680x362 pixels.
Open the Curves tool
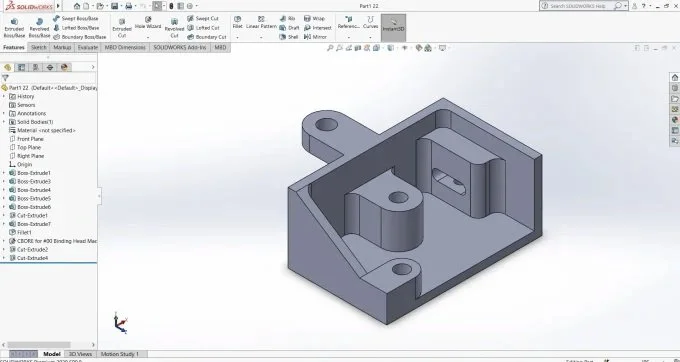pyautogui.click(x=370, y=23)
